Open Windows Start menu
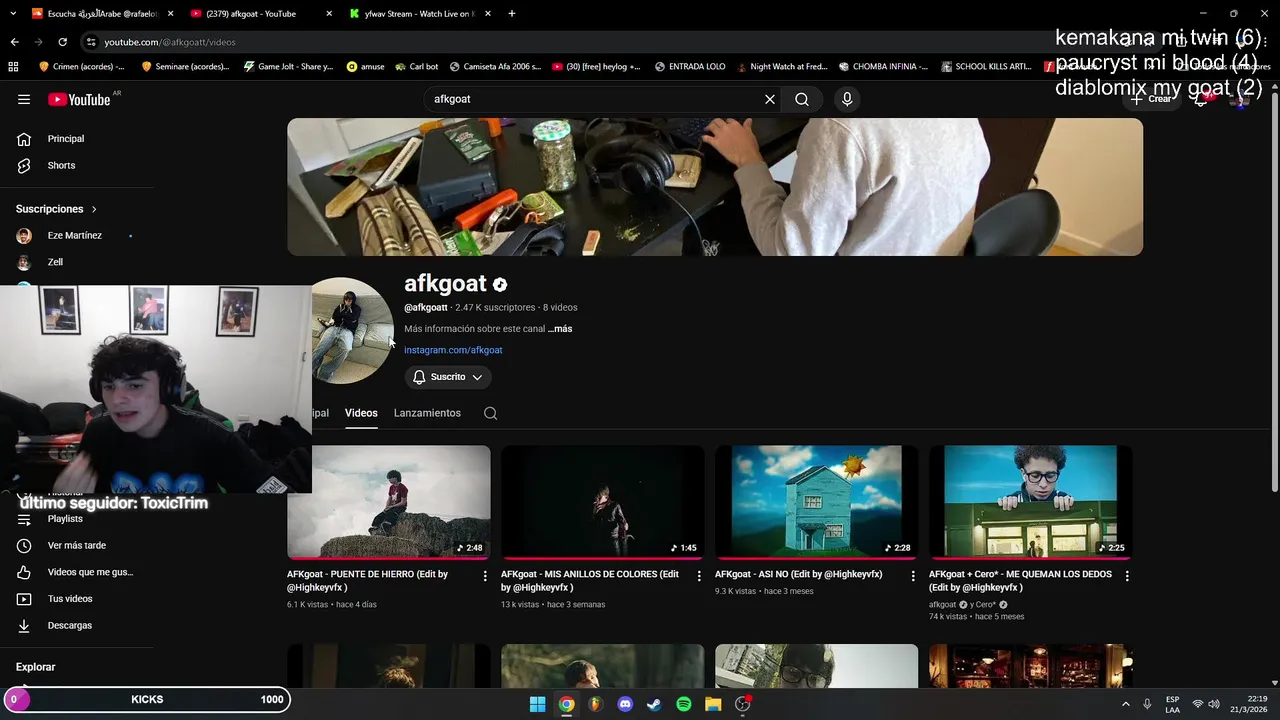The image size is (1280, 720). pyautogui.click(x=538, y=704)
